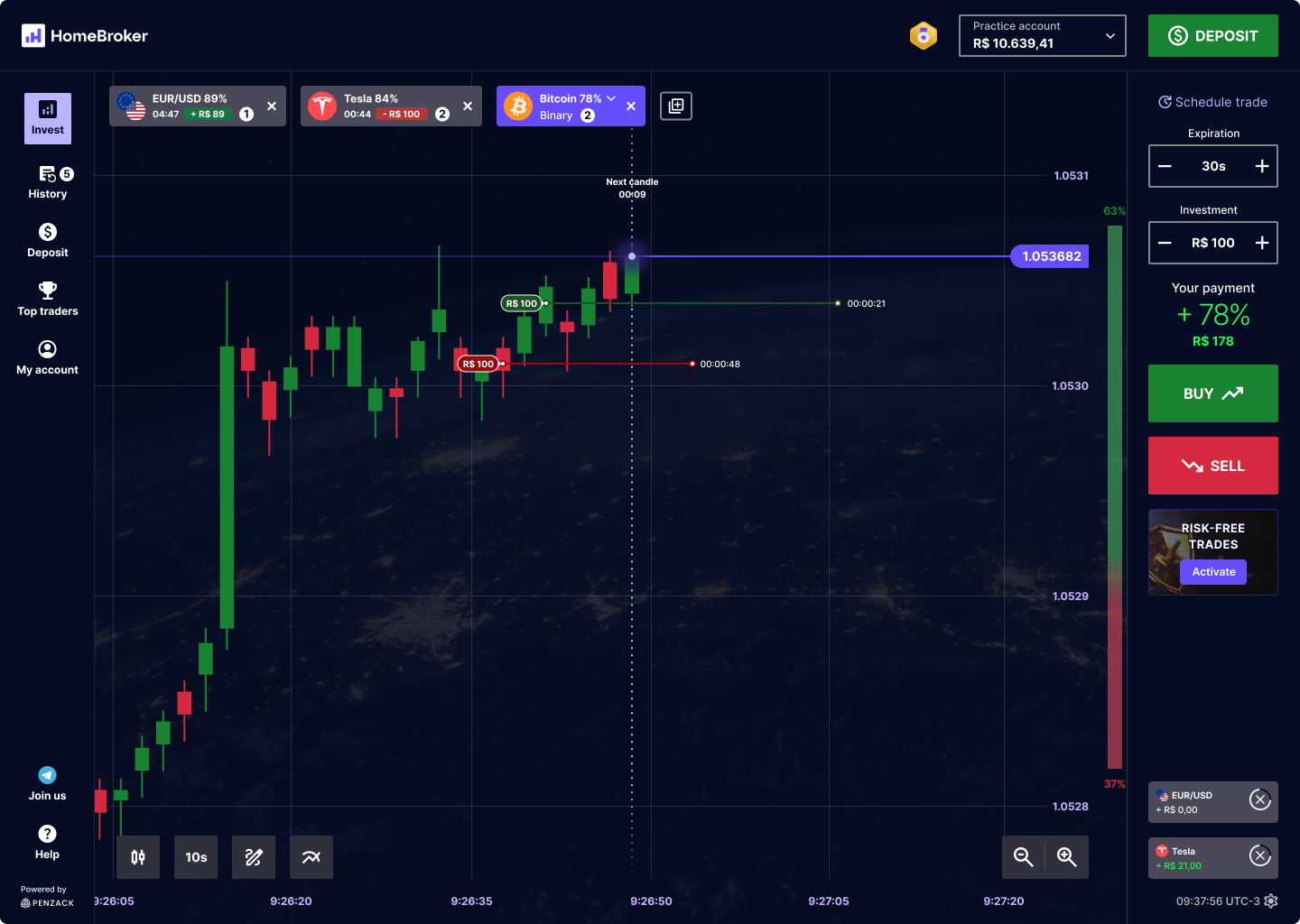Viewport: 1300px width, 924px height.
Task: Expand the Bitcoin asset type chevron
Action: (x=611, y=98)
